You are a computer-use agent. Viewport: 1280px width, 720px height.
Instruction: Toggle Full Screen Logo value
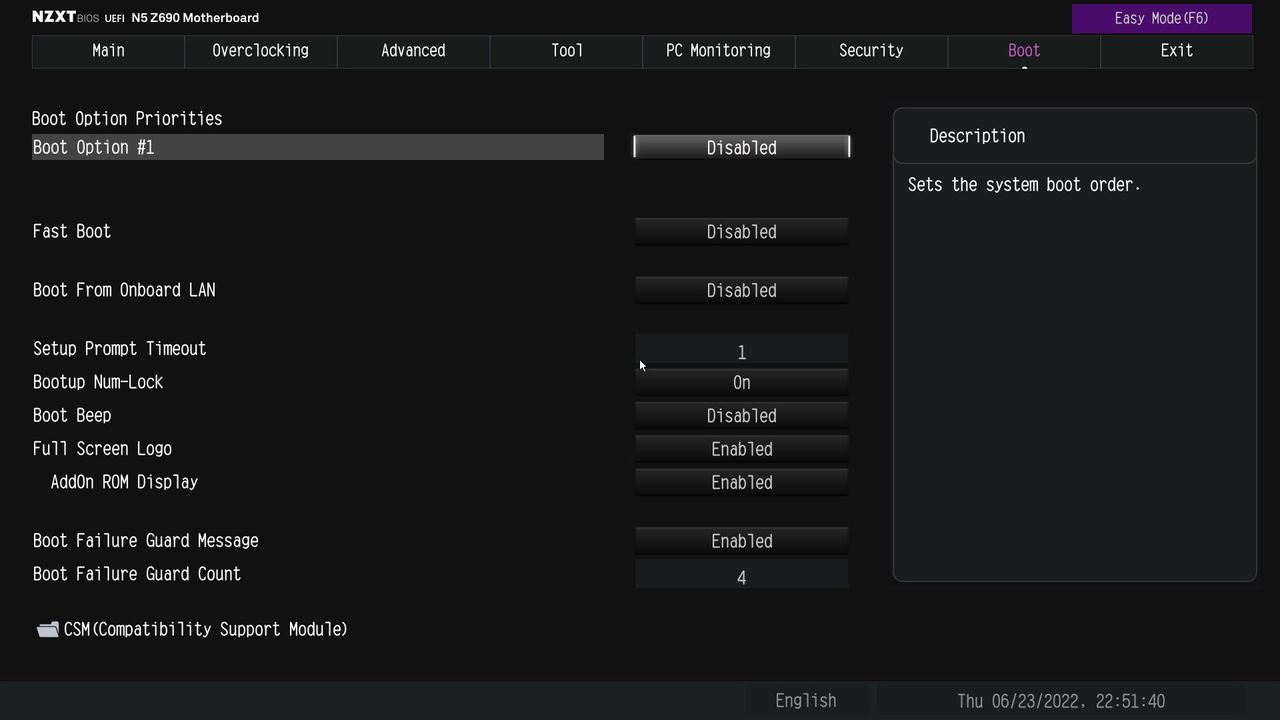(x=742, y=449)
